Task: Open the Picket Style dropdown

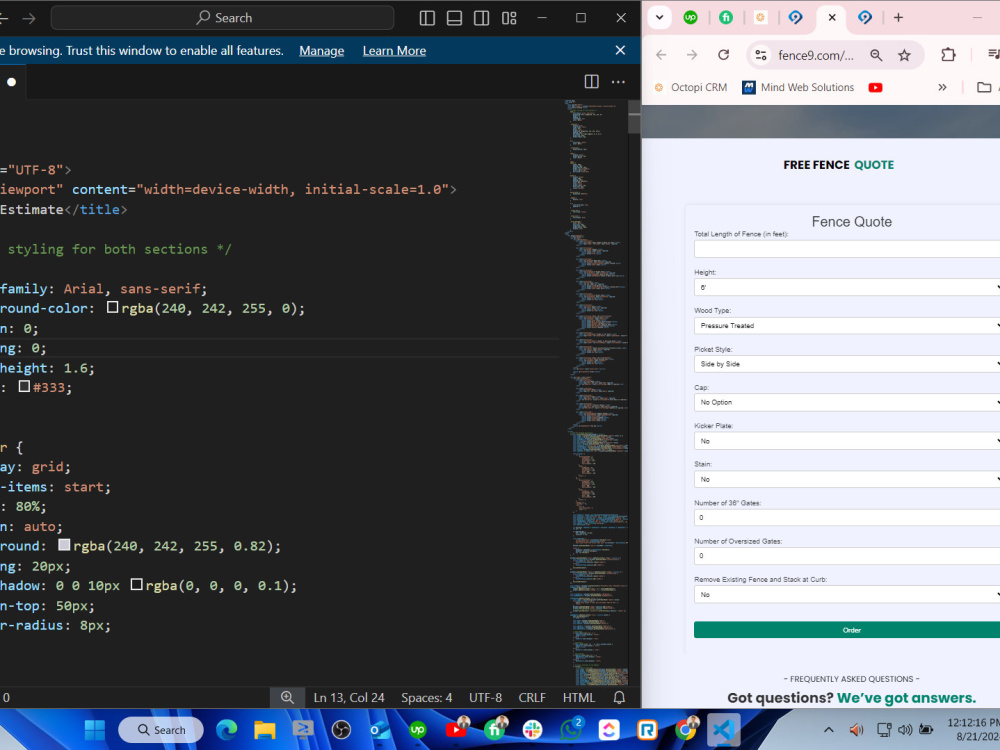Action: click(x=847, y=364)
